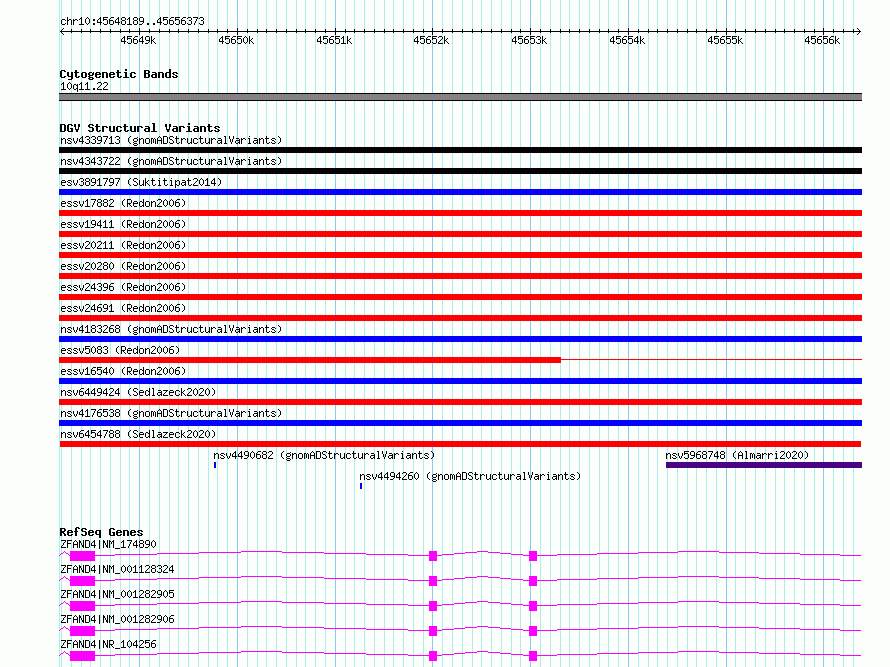Screen dimensions: 890x667
Task: Click the NM_001282906 exon near 45653k
Action: (x=533, y=631)
